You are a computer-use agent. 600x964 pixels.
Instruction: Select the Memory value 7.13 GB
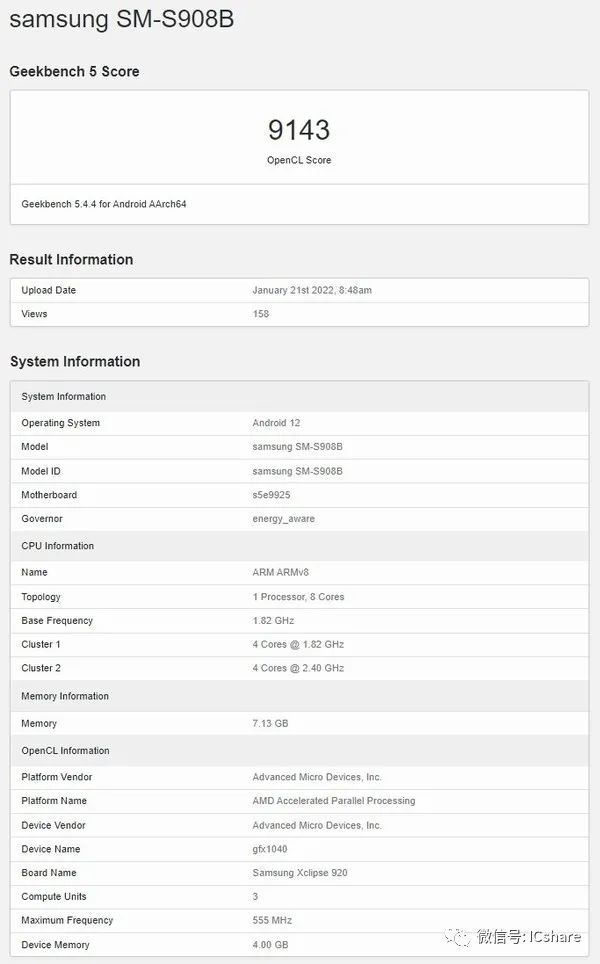(x=270, y=724)
